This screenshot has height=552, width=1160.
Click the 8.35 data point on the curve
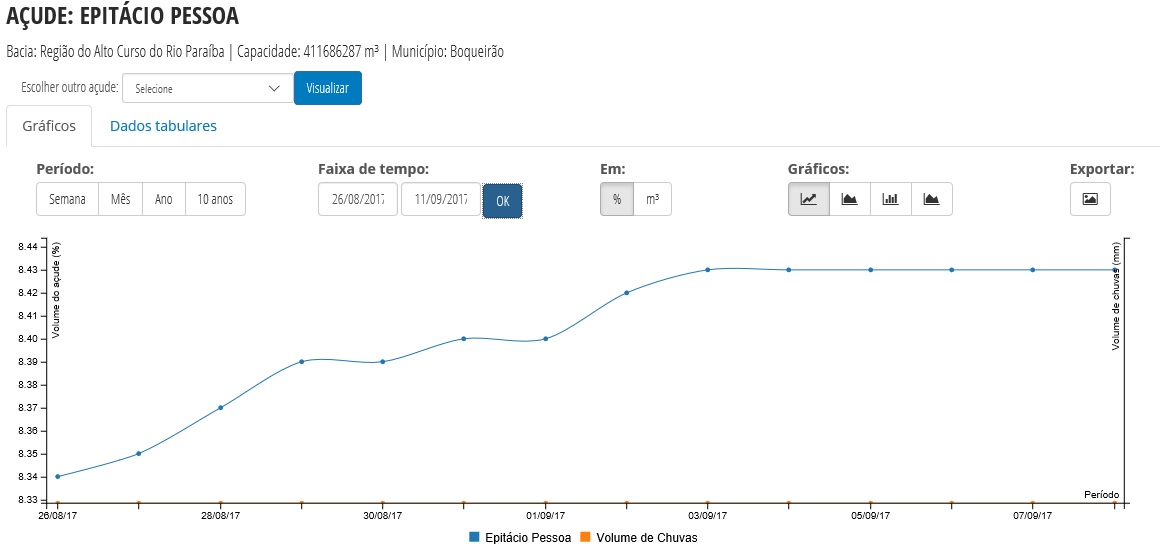coord(139,454)
